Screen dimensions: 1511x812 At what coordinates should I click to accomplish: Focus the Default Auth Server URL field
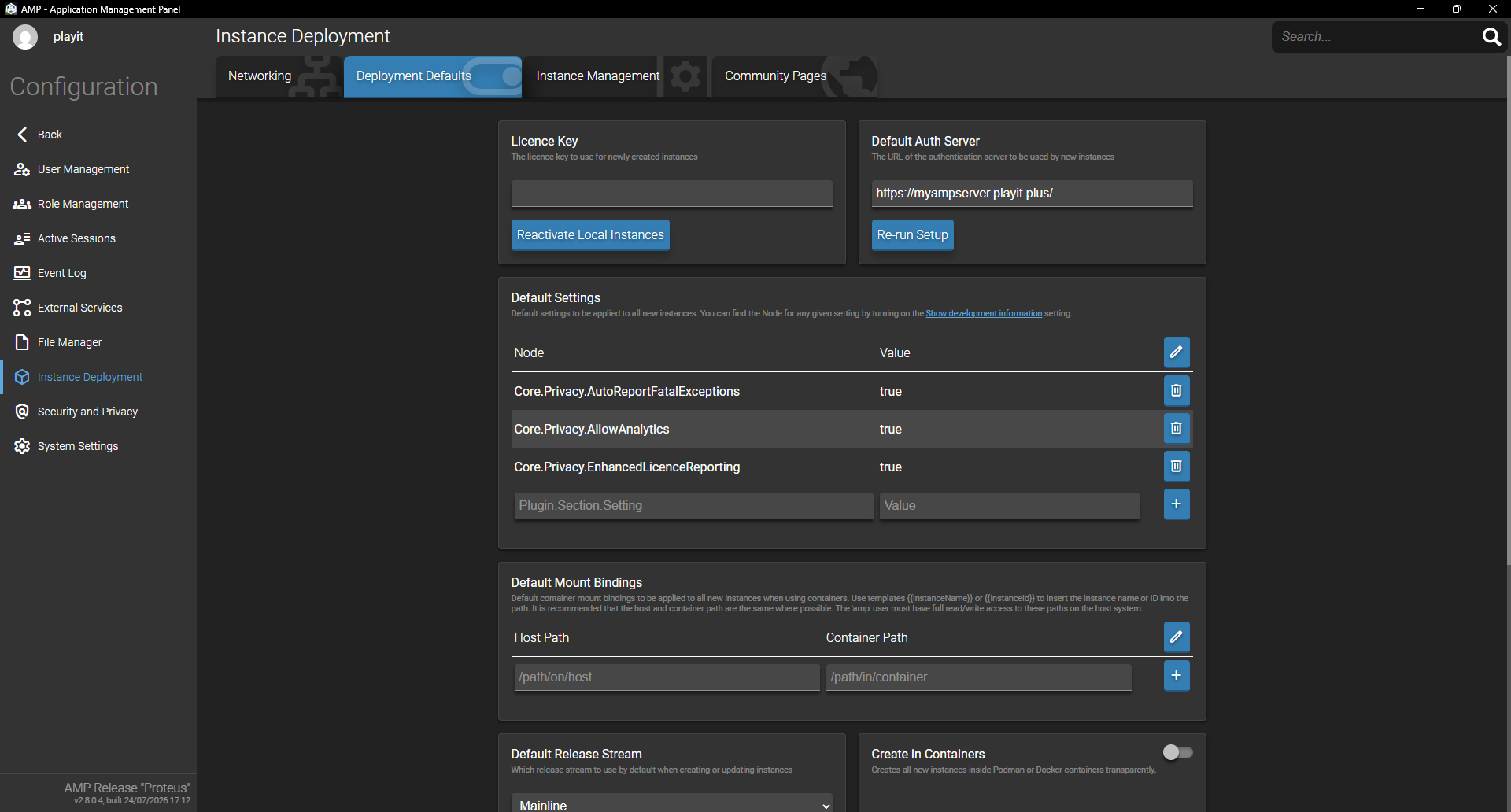coord(1032,194)
